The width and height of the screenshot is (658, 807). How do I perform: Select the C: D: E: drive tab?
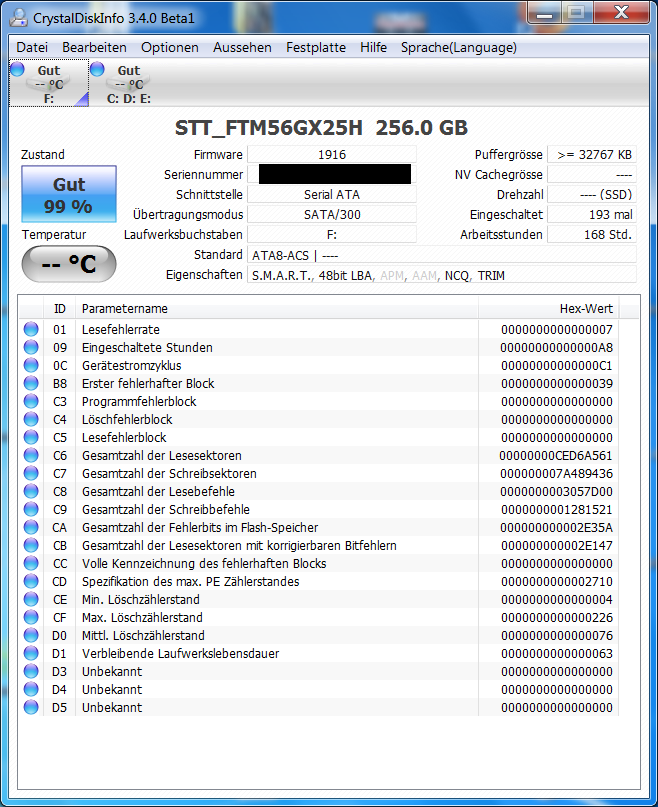(x=129, y=83)
